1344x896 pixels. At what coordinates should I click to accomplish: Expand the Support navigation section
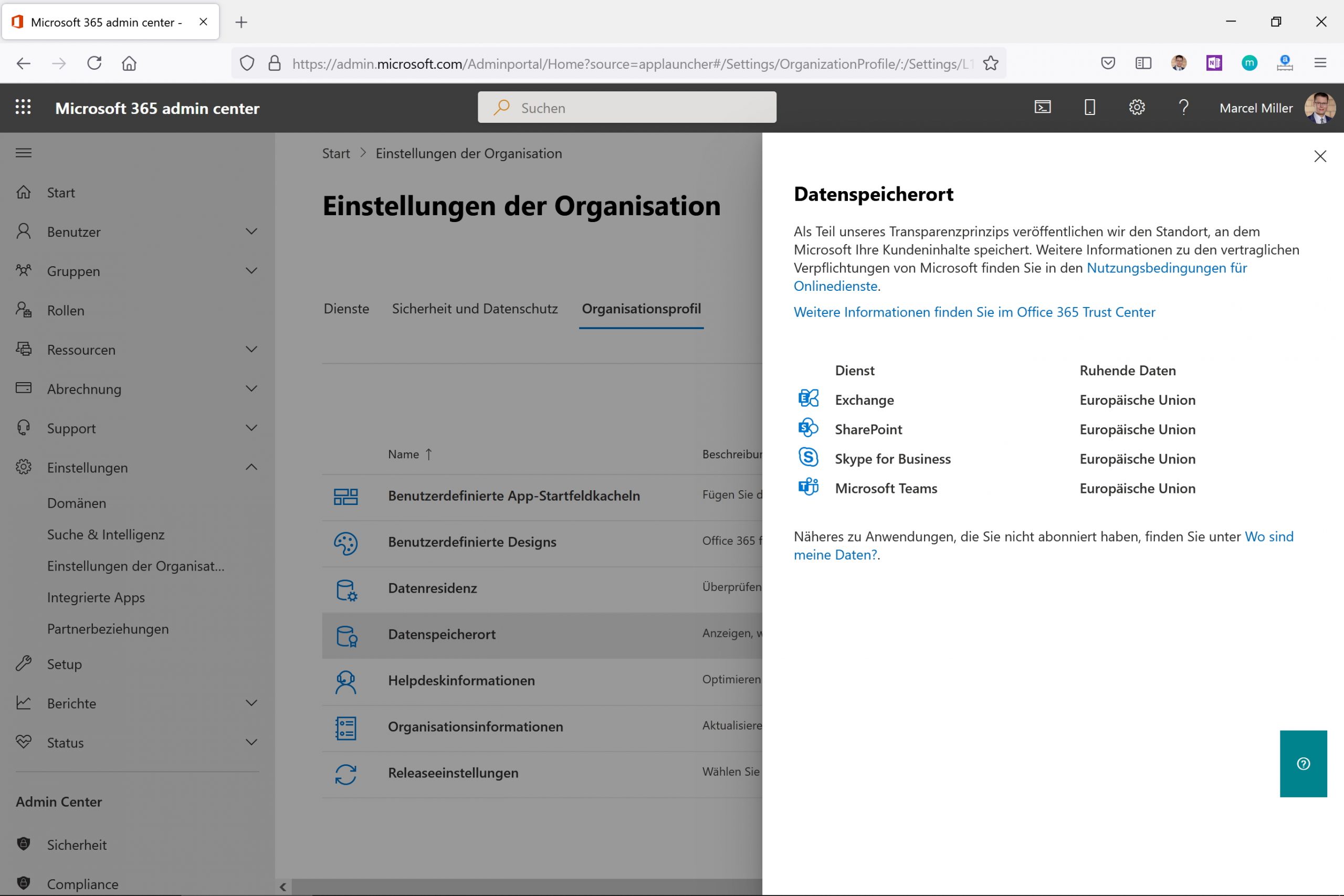tap(251, 428)
